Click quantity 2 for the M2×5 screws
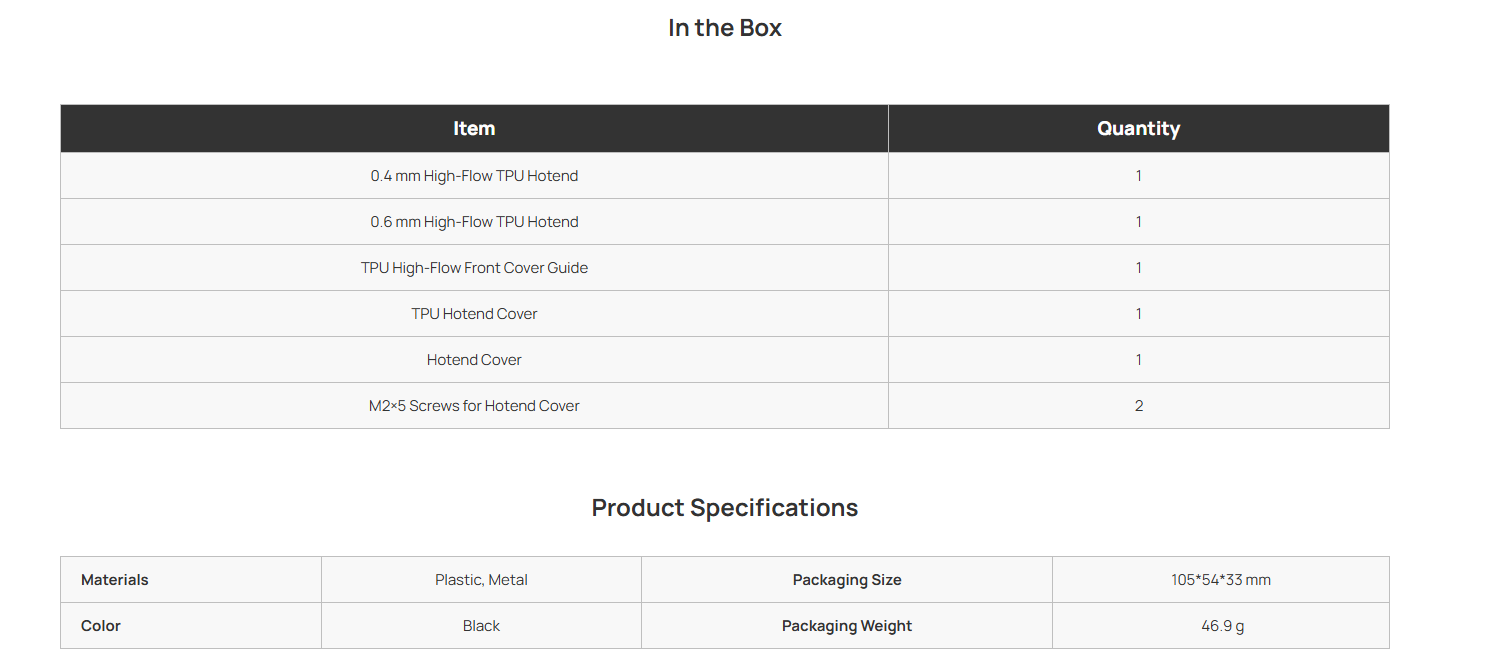This screenshot has width=1509, height=658. 1138,405
